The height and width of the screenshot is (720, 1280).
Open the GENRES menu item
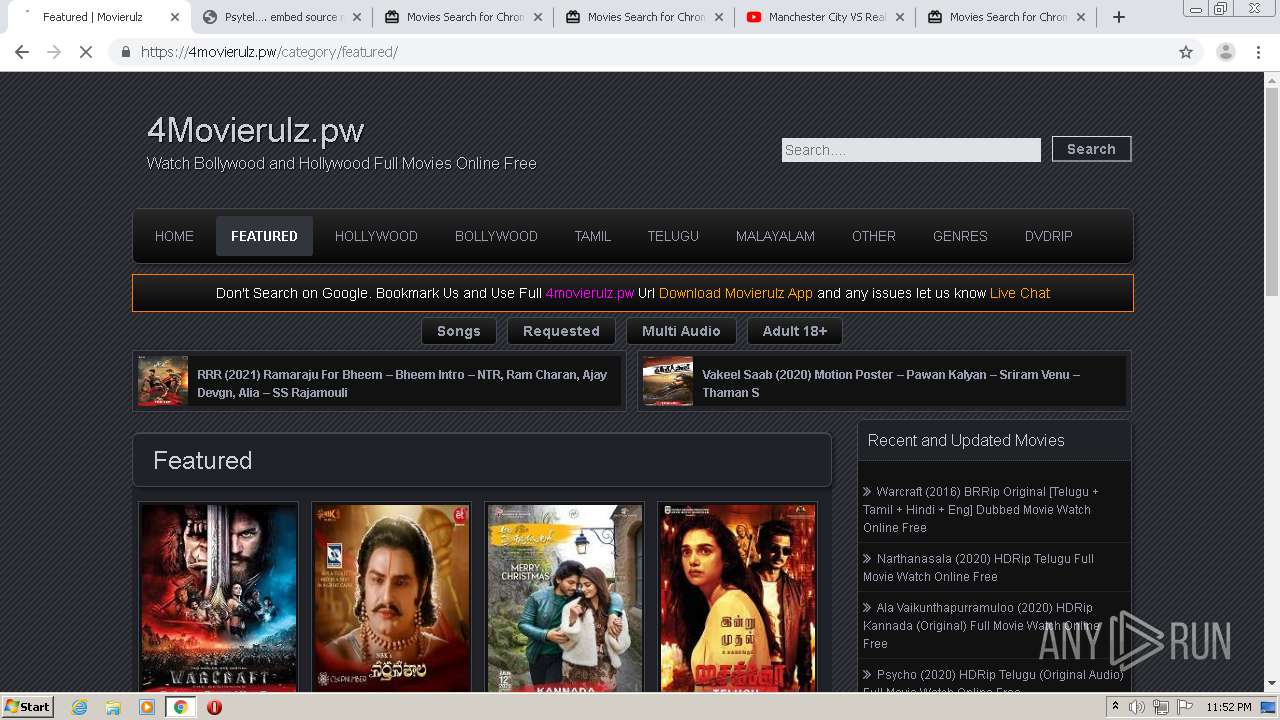(960, 236)
